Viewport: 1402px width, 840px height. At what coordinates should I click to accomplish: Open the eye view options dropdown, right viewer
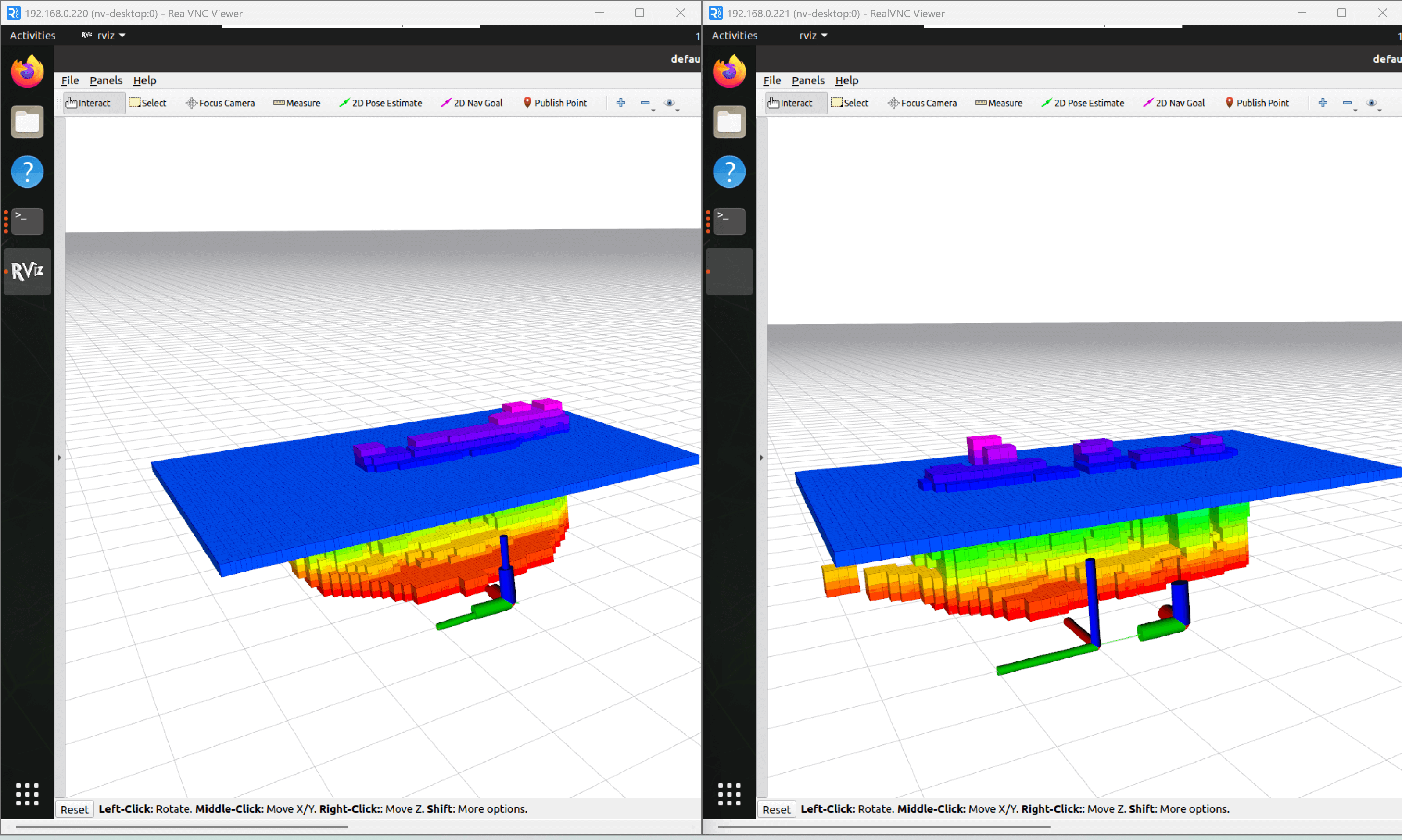tap(1373, 103)
